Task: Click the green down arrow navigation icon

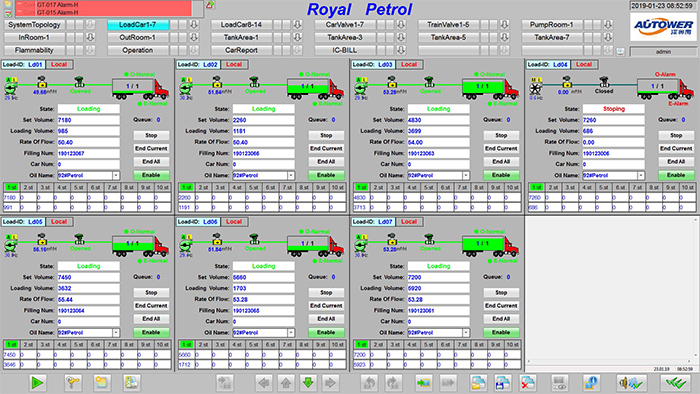Action: (x=308, y=383)
